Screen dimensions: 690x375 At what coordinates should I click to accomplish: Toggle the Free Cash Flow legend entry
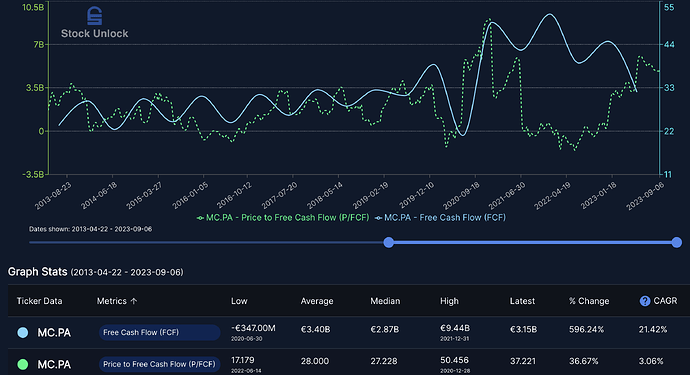(440, 217)
